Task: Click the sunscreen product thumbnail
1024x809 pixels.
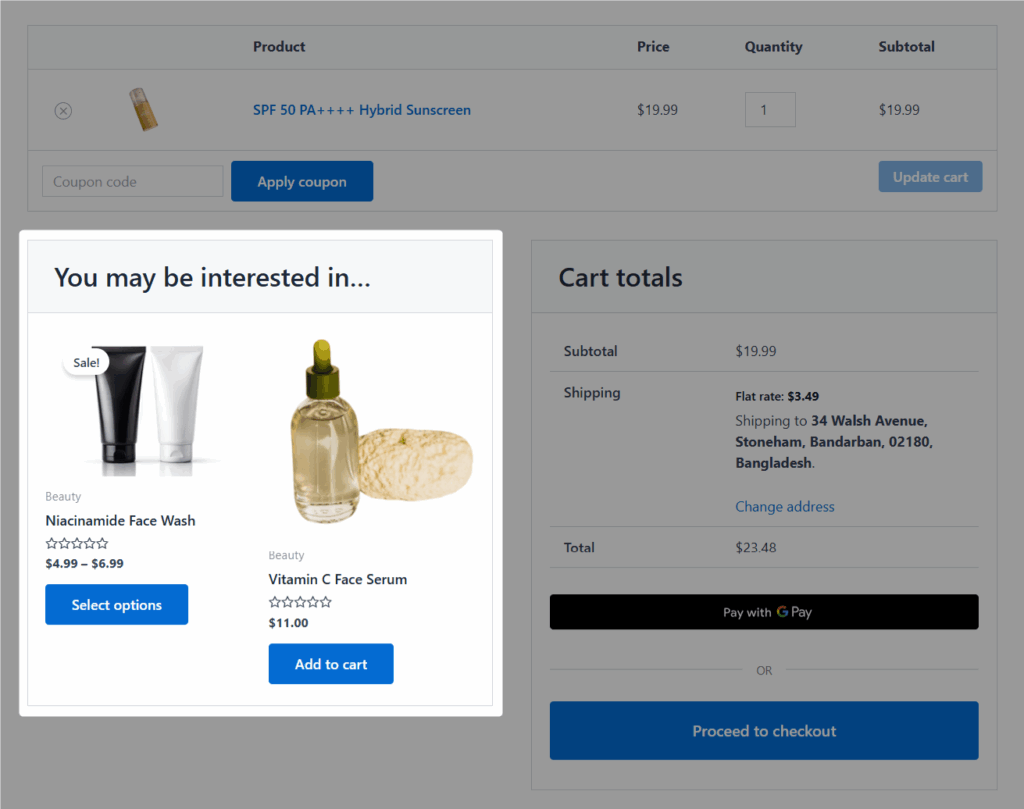Action: point(143,110)
